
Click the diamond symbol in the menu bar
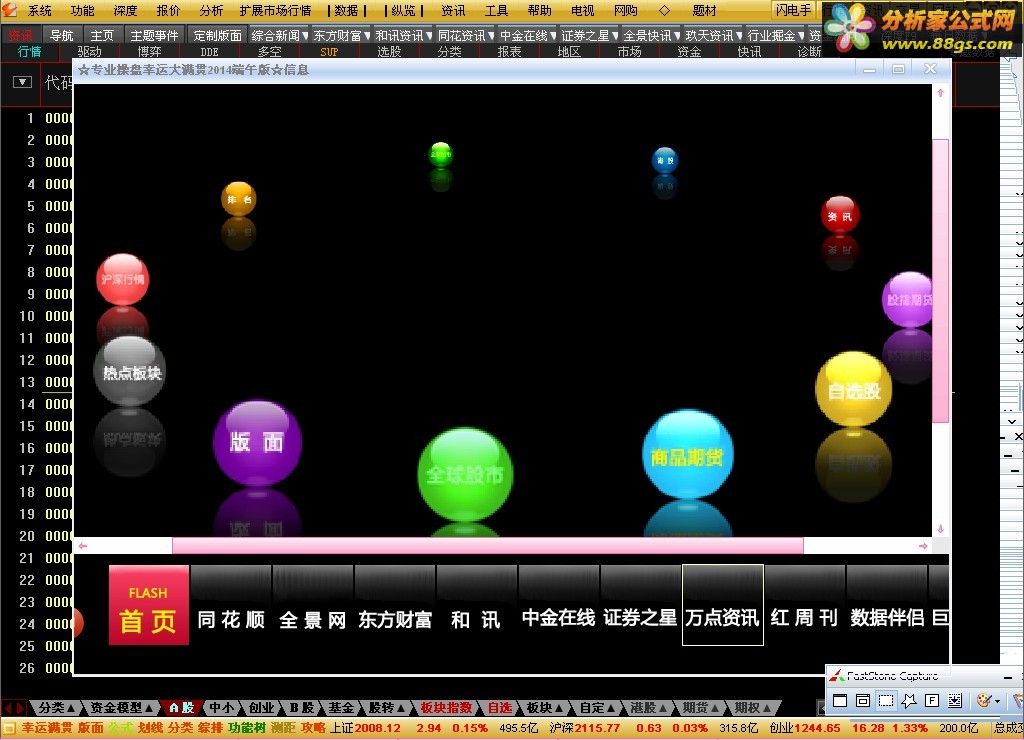[664, 10]
